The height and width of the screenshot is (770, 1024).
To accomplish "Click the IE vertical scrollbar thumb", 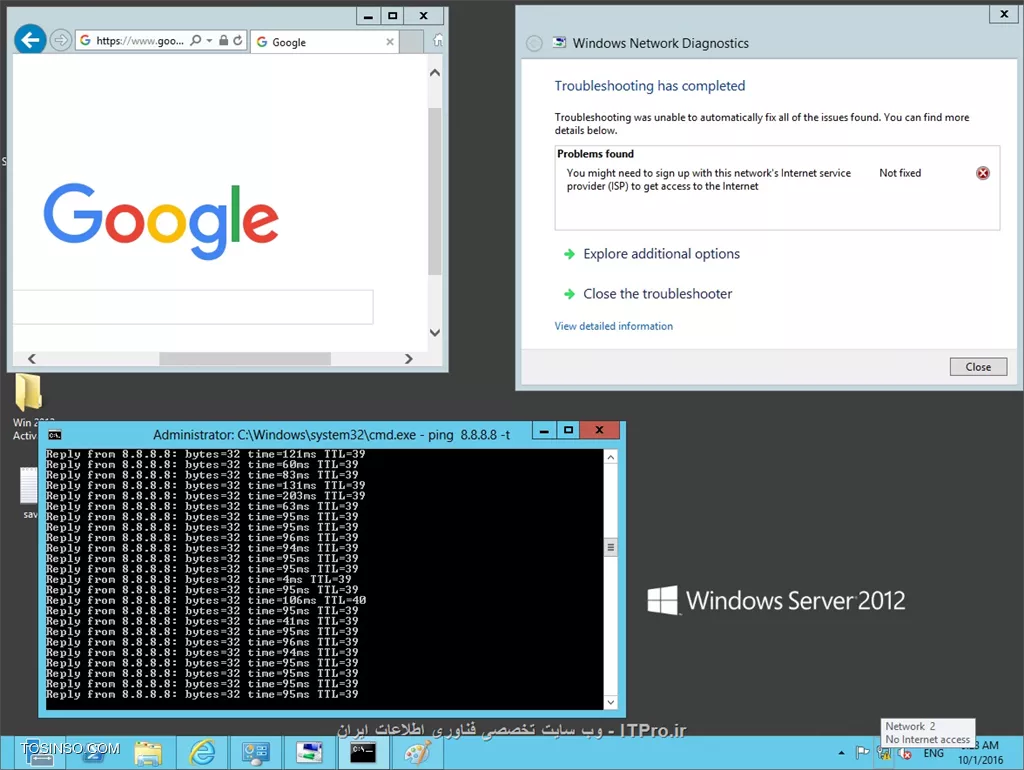I will click(435, 191).
